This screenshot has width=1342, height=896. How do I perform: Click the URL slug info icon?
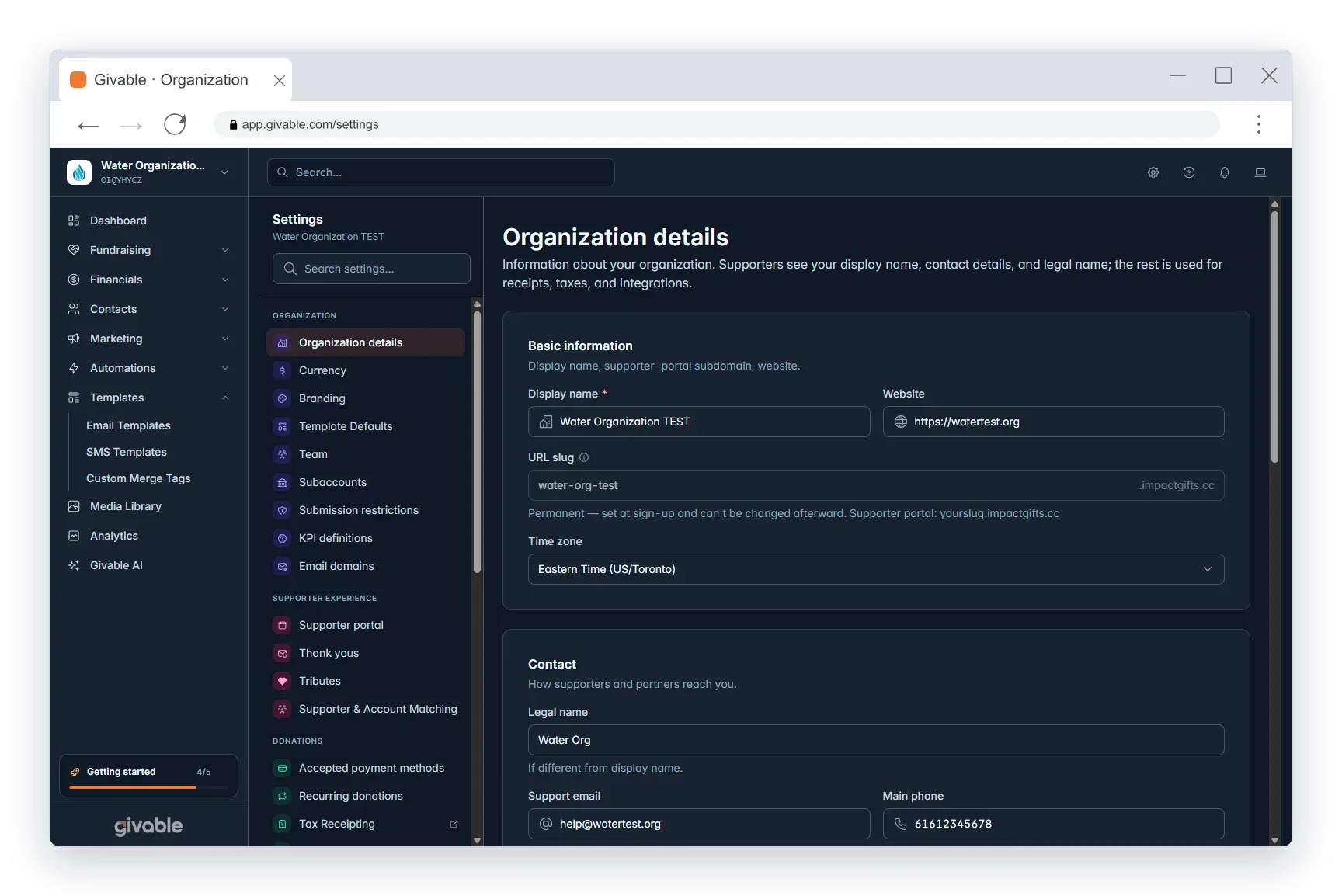584,457
